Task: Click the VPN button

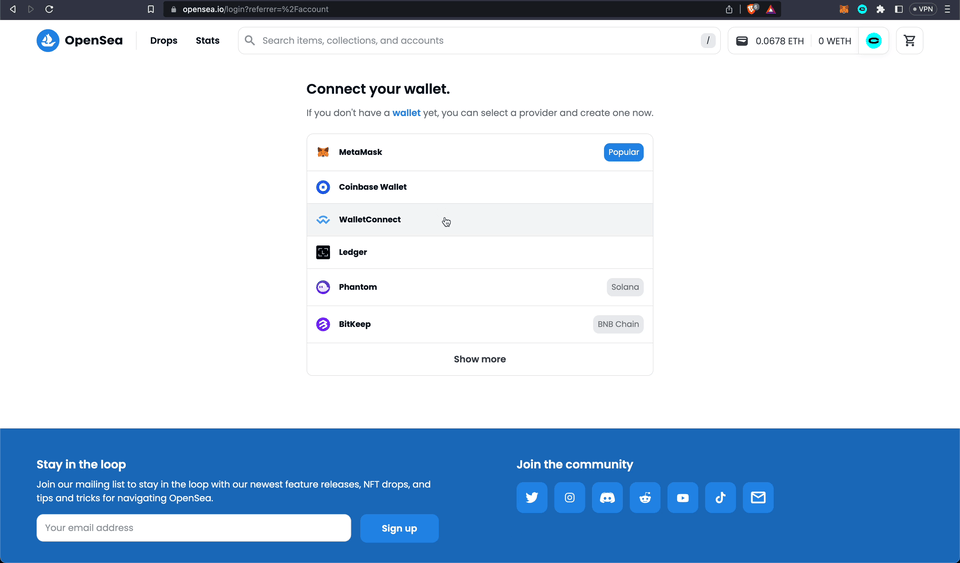Action: (x=923, y=9)
